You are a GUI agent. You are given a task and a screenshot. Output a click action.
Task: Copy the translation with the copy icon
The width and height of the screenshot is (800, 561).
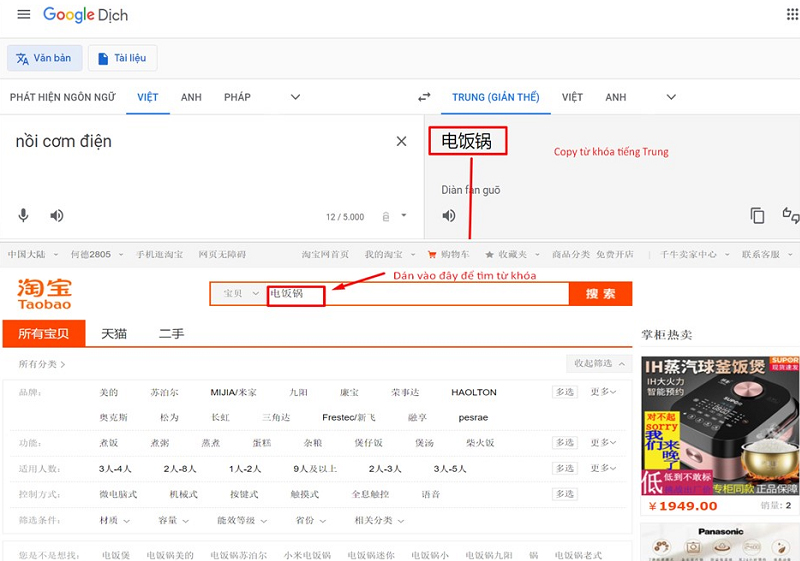[x=757, y=216]
